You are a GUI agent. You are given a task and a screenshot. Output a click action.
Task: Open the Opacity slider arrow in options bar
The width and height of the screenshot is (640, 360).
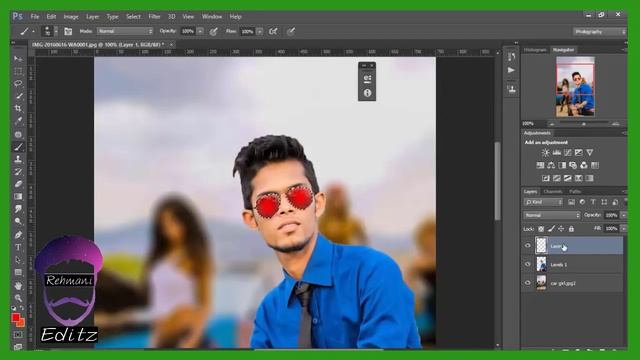[x=200, y=31]
